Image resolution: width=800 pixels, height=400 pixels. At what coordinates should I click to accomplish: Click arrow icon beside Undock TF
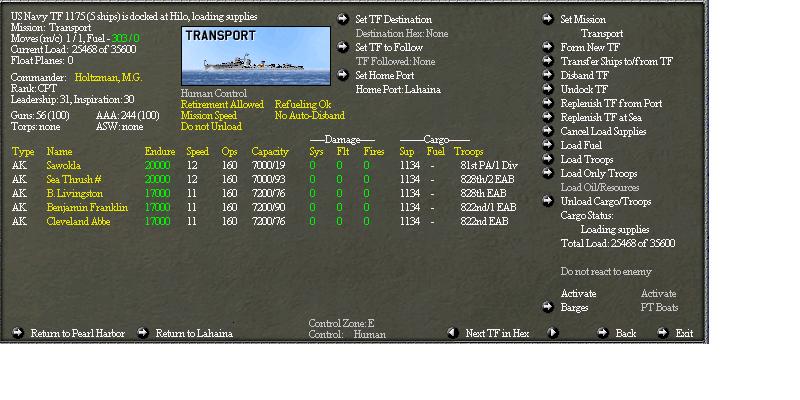click(548, 89)
